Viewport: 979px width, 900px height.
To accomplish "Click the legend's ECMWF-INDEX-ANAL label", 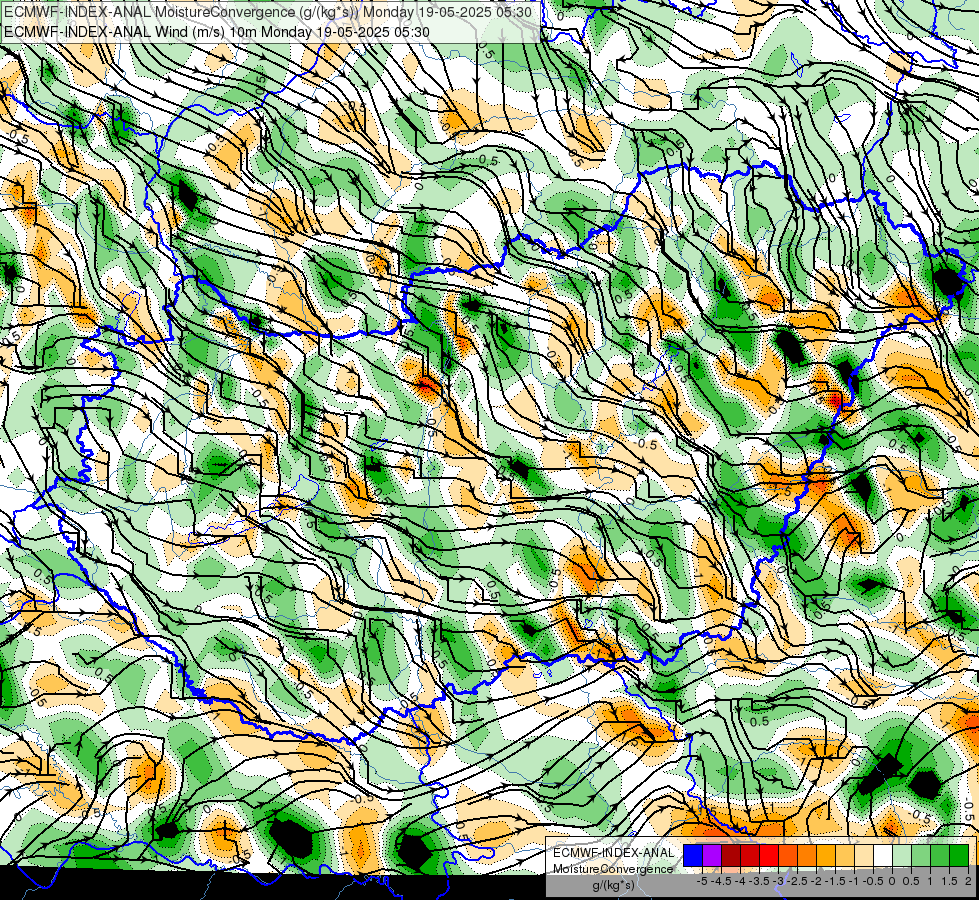I will (x=613, y=853).
